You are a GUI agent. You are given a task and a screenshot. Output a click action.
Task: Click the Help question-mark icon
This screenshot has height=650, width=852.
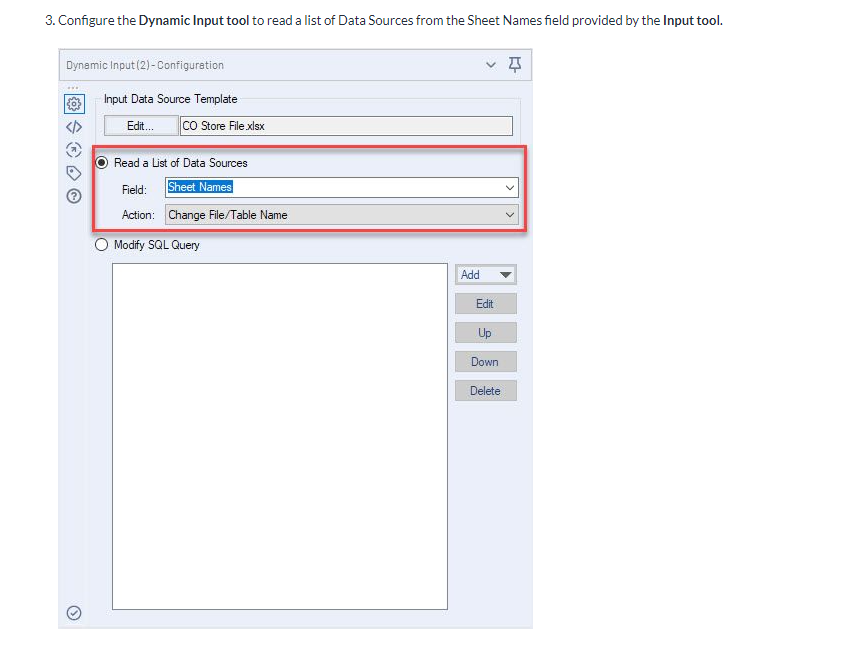73,195
